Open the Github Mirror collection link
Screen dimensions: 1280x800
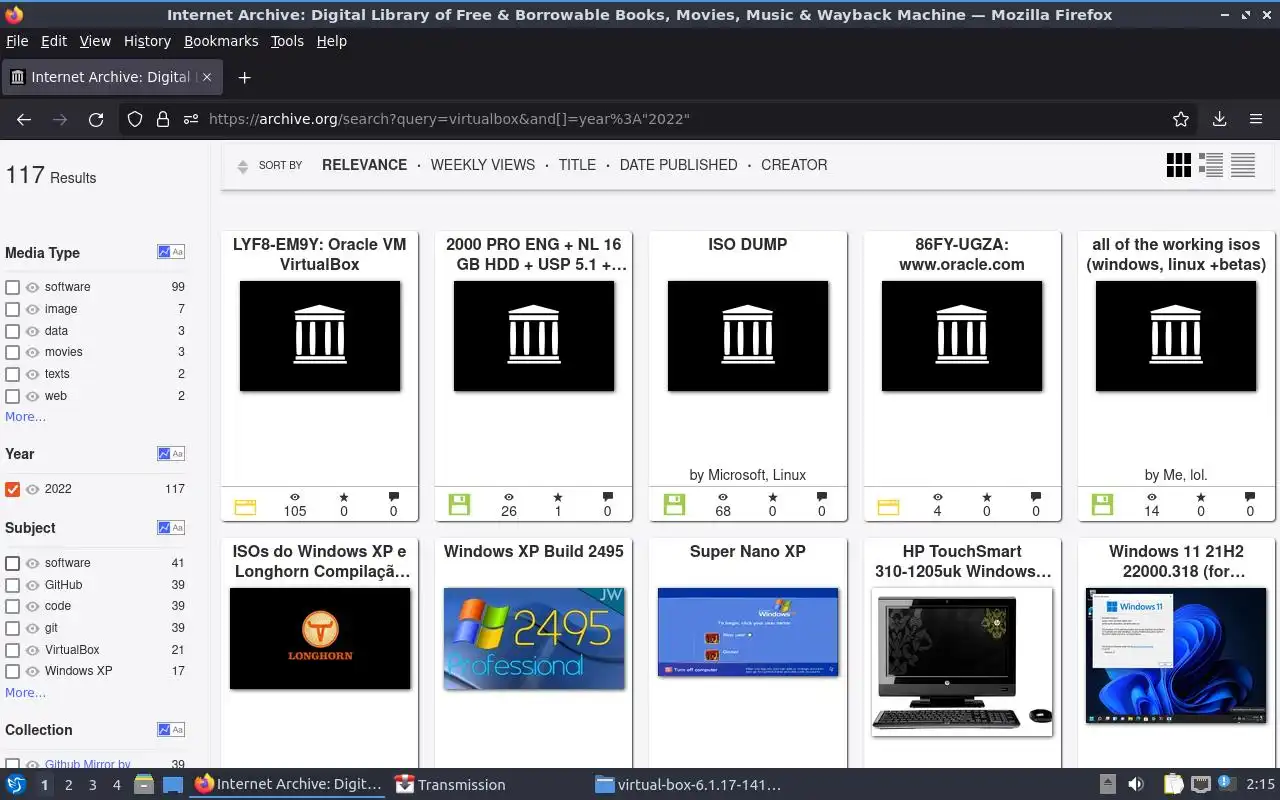(x=88, y=764)
